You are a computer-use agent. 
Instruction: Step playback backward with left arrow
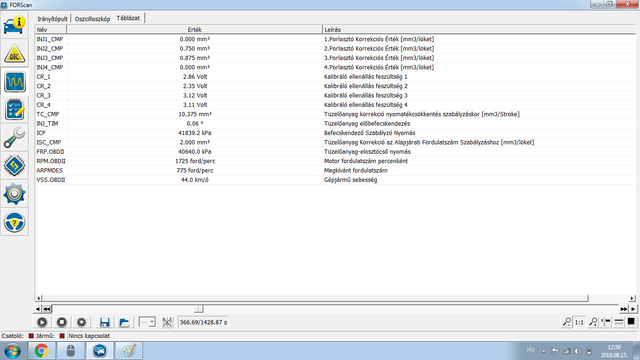point(38,309)
